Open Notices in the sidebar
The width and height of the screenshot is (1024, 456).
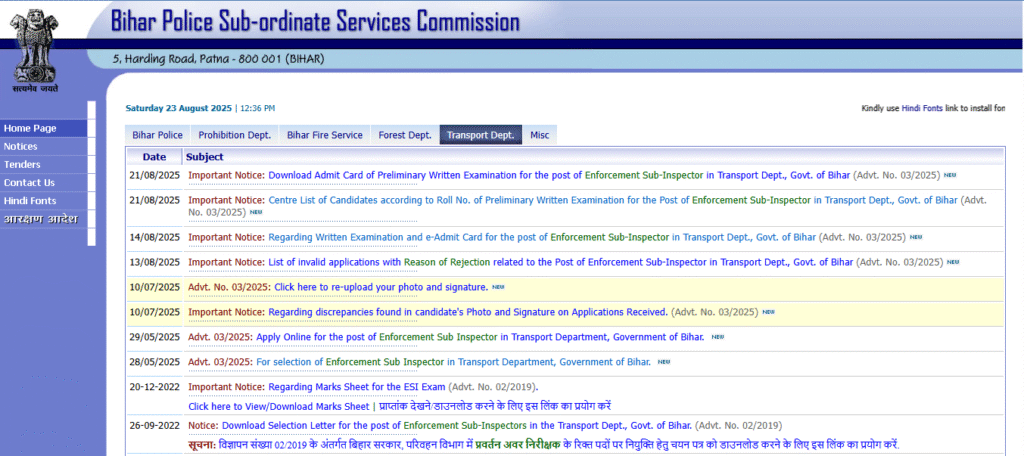[x=21, y=146]
